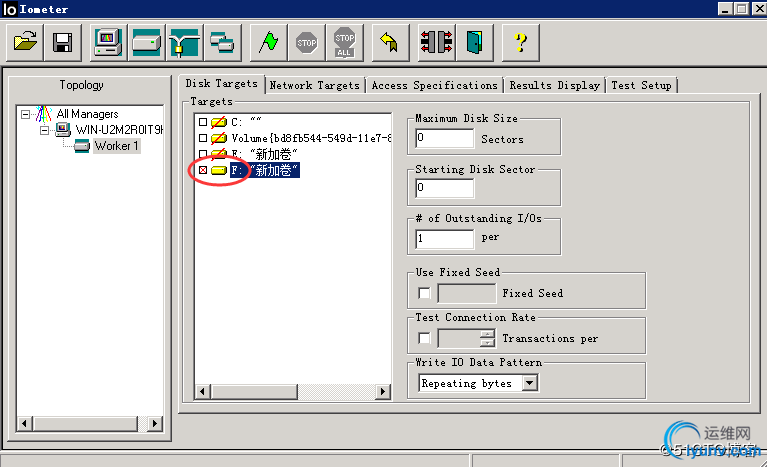Click the C: drive icon

219,122
